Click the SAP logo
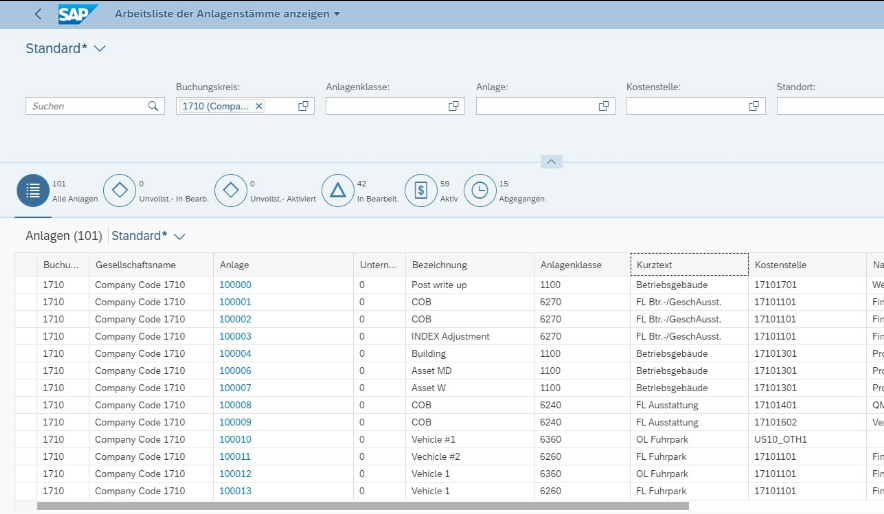The height and width of the screenshot is (514, 884). pyautogui.click(x=77, y=14)
